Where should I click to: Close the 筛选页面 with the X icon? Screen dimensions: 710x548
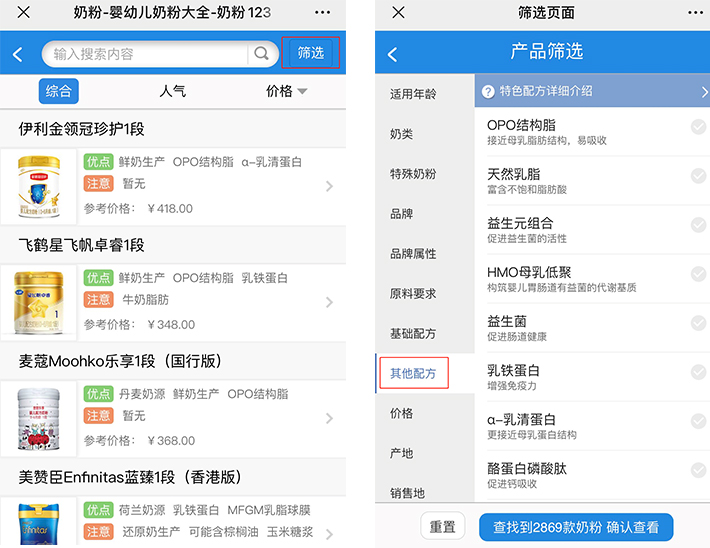(398, 12)
